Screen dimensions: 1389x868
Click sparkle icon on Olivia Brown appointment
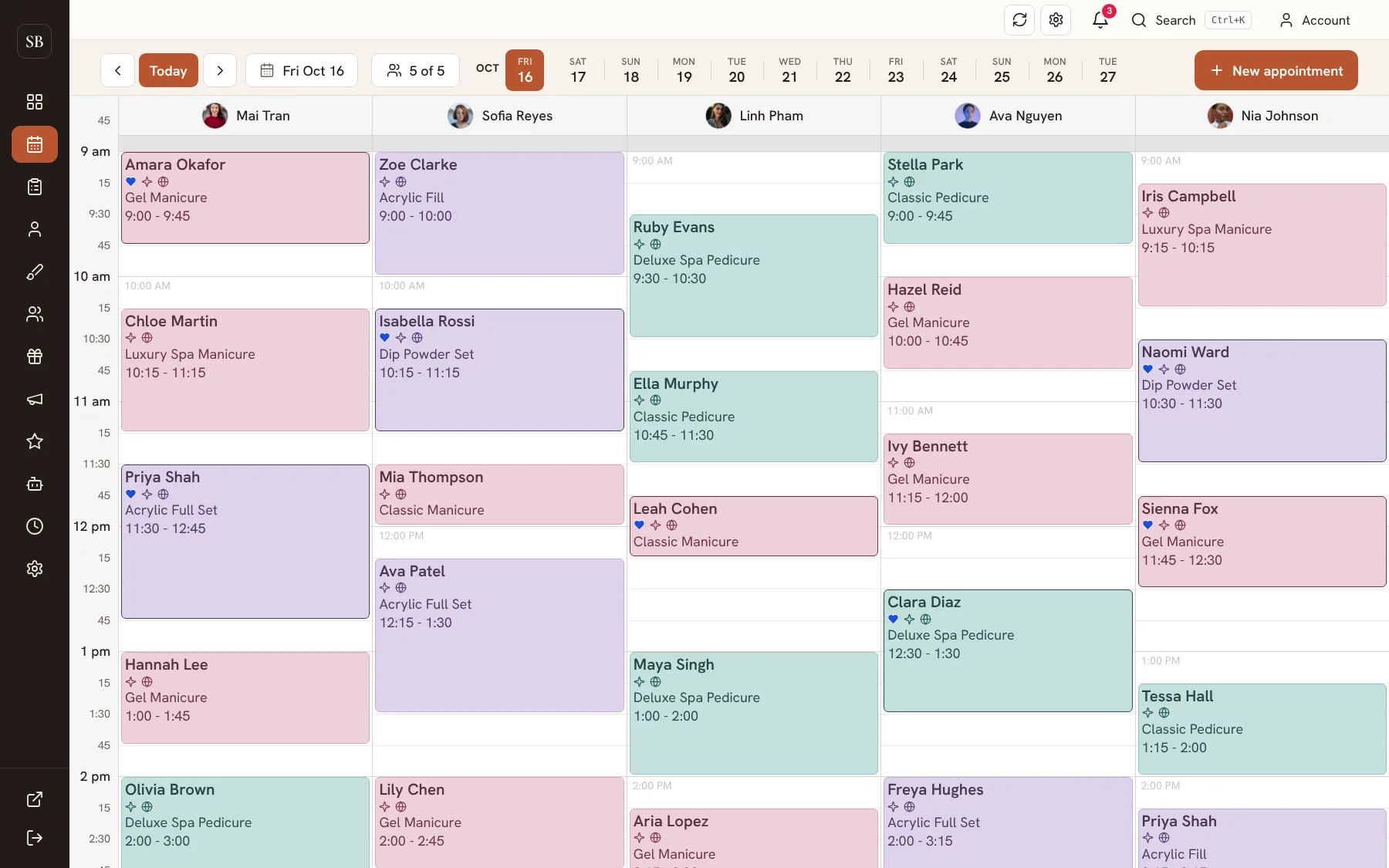(x=131, y=807)
